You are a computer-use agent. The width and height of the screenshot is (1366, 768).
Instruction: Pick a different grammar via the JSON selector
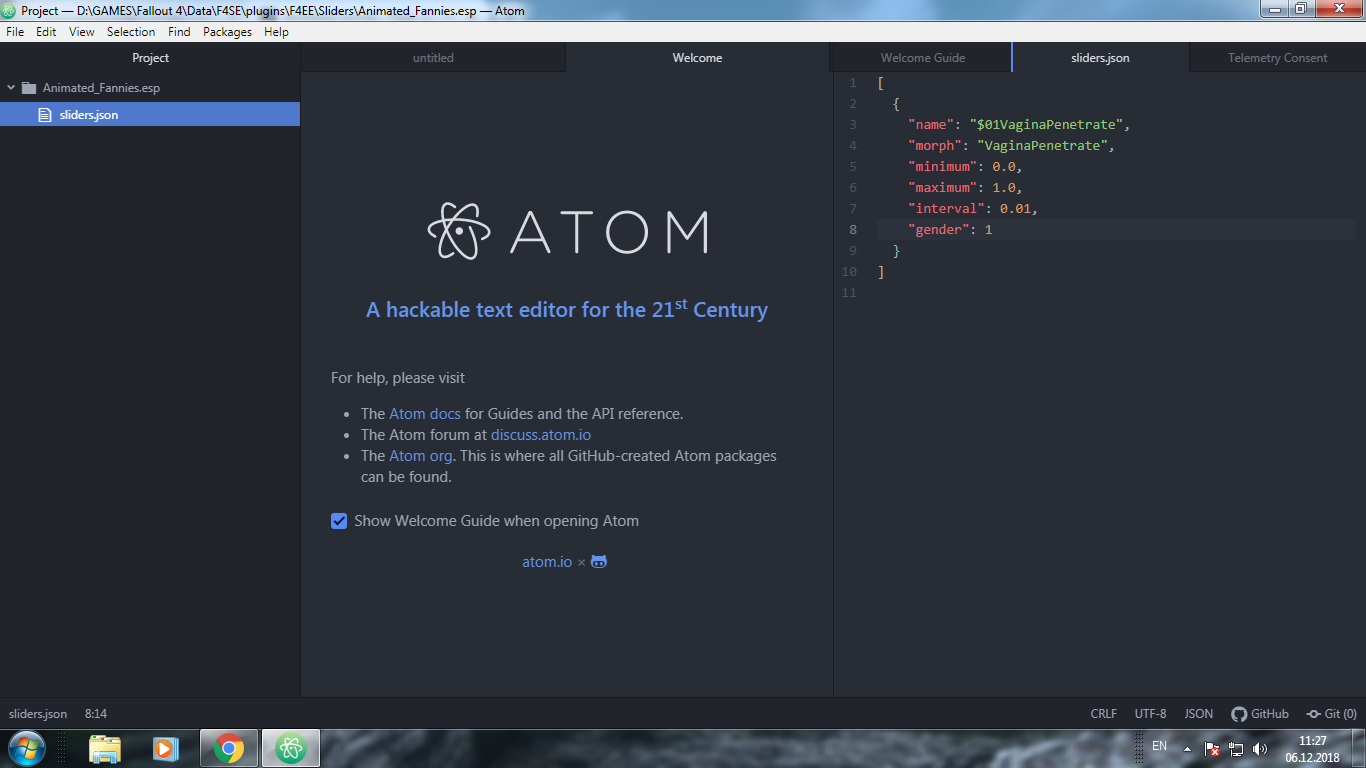[1198, 714]
